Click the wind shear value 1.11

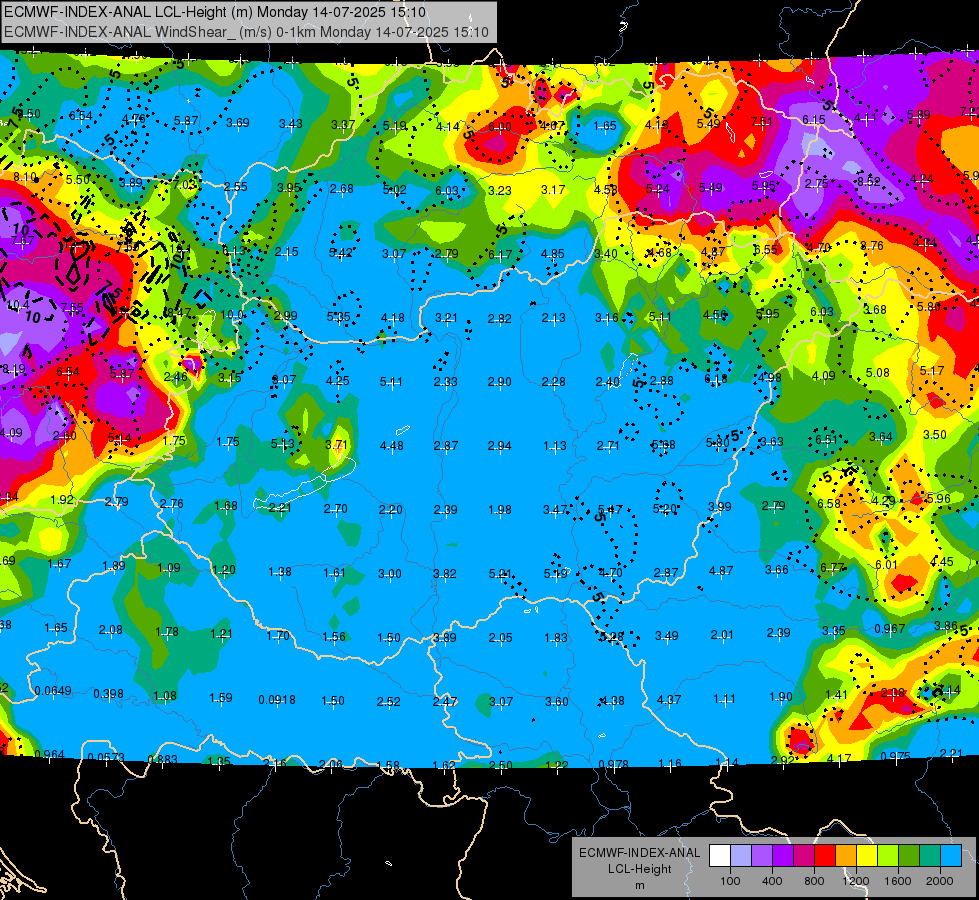[724, 699]
